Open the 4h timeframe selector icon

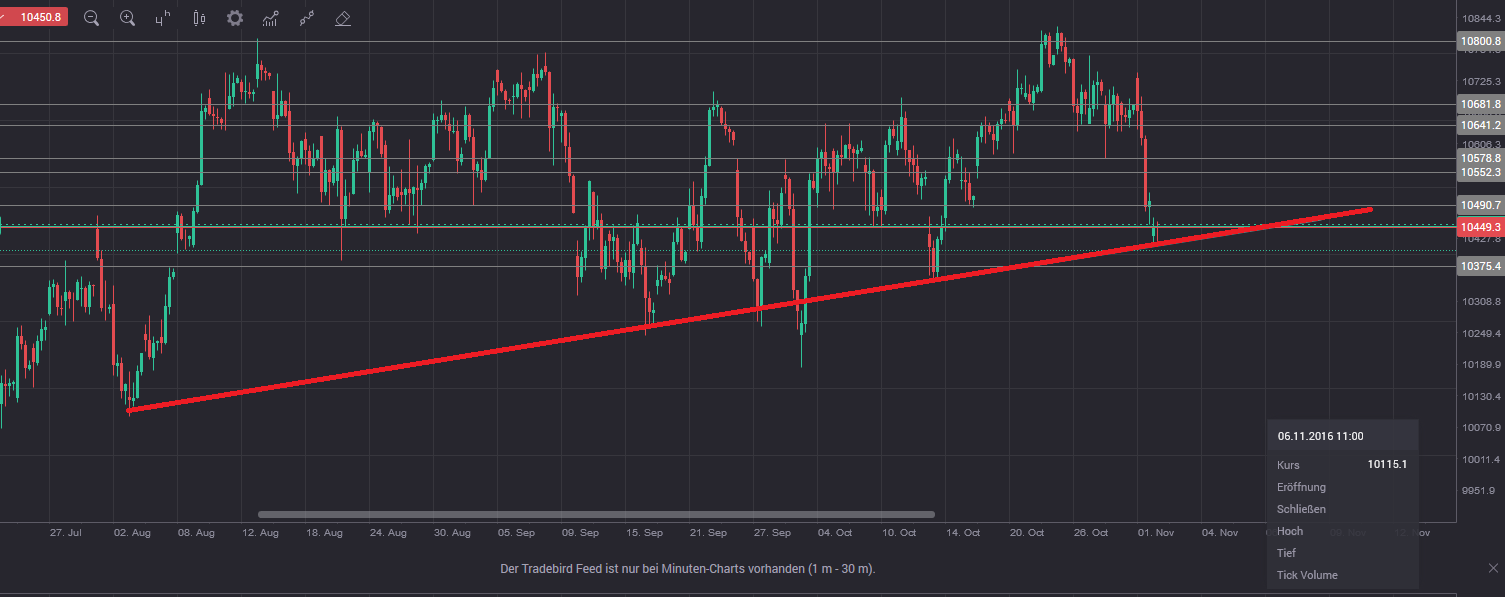tap(161, 18)
